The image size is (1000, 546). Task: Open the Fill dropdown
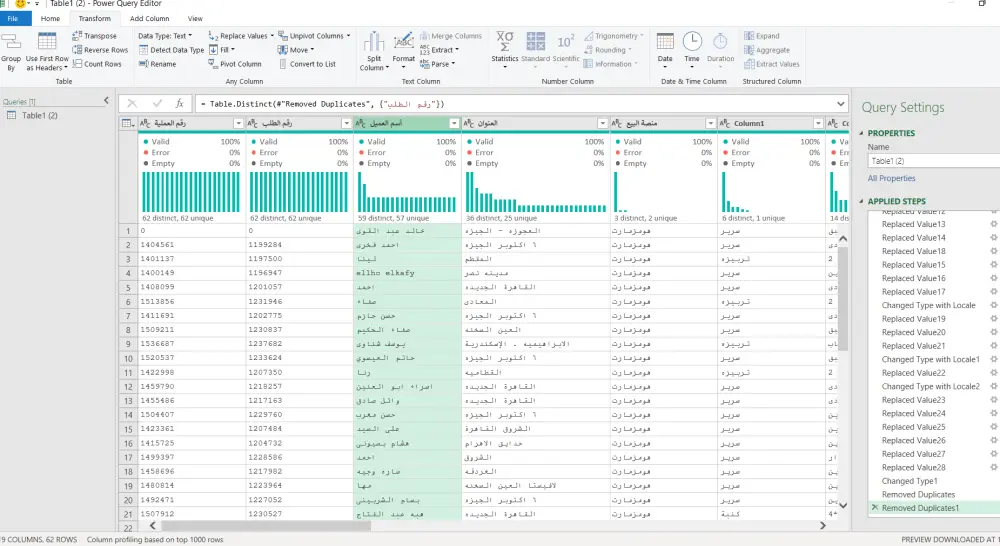click(222, 50)
